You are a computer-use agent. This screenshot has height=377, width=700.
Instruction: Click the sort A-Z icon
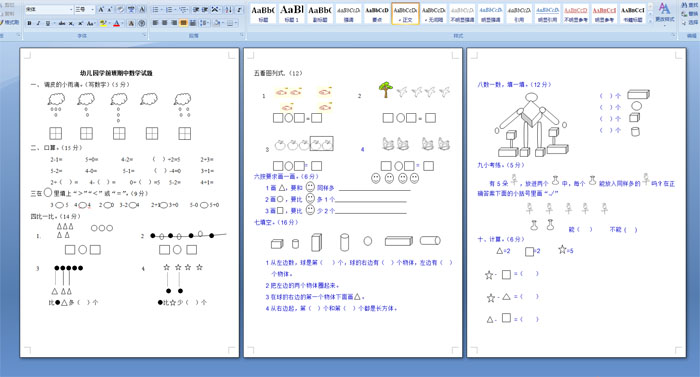[229, 9]
